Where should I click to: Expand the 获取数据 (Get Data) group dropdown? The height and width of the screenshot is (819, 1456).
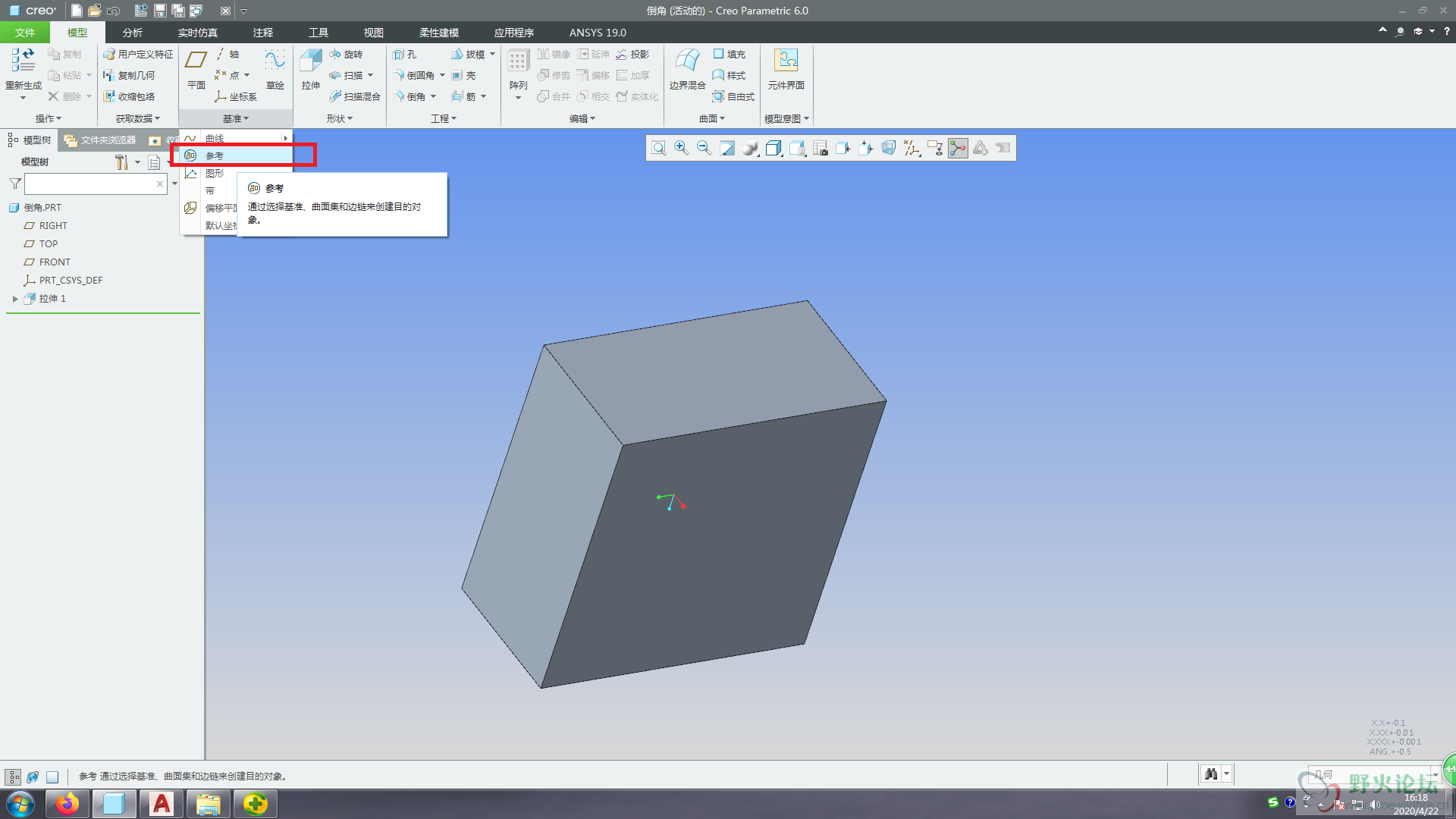pos(137,118)
